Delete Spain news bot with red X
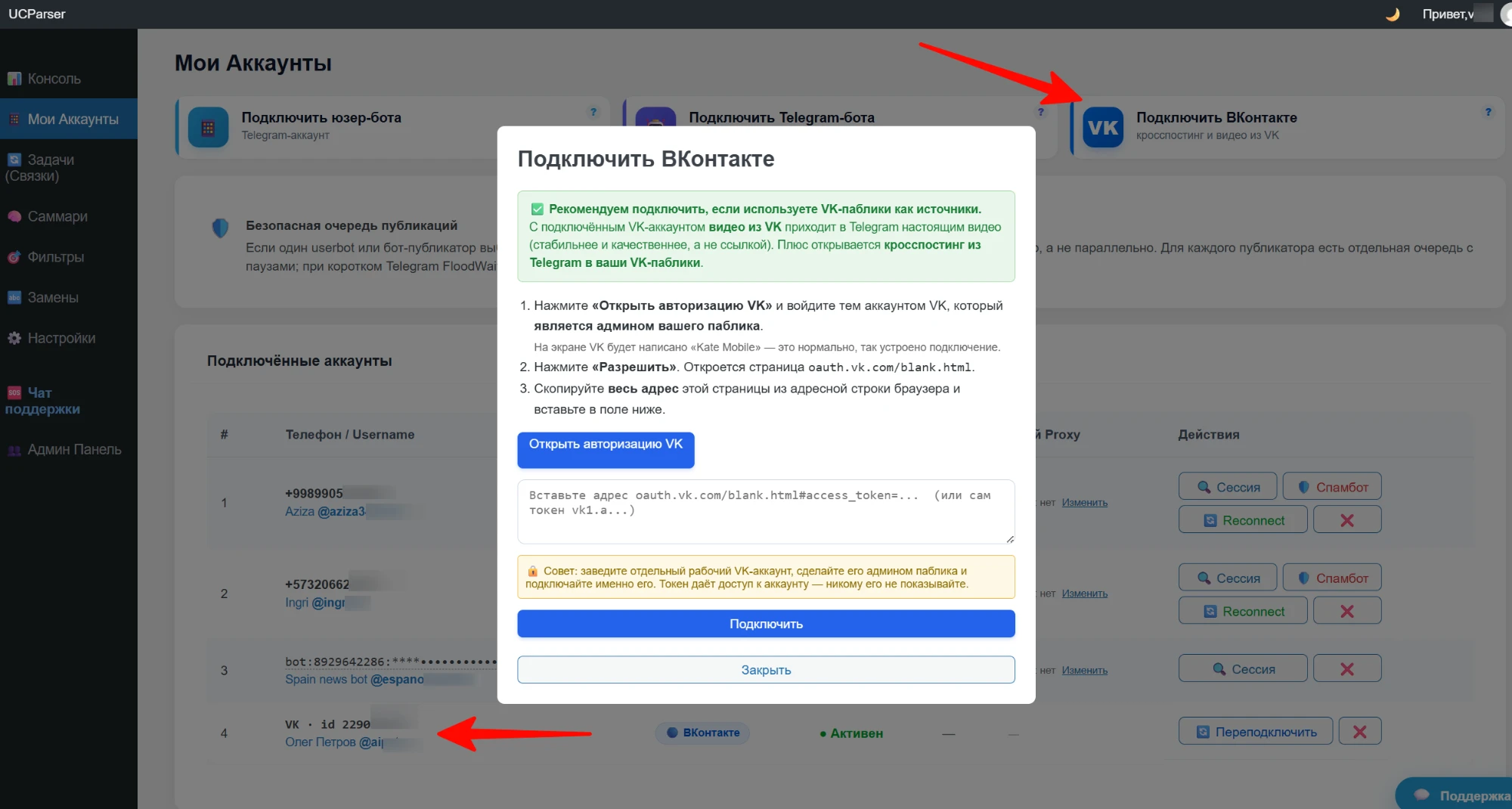This screenshot has height=809, width=1512. tap(1347, 669)
